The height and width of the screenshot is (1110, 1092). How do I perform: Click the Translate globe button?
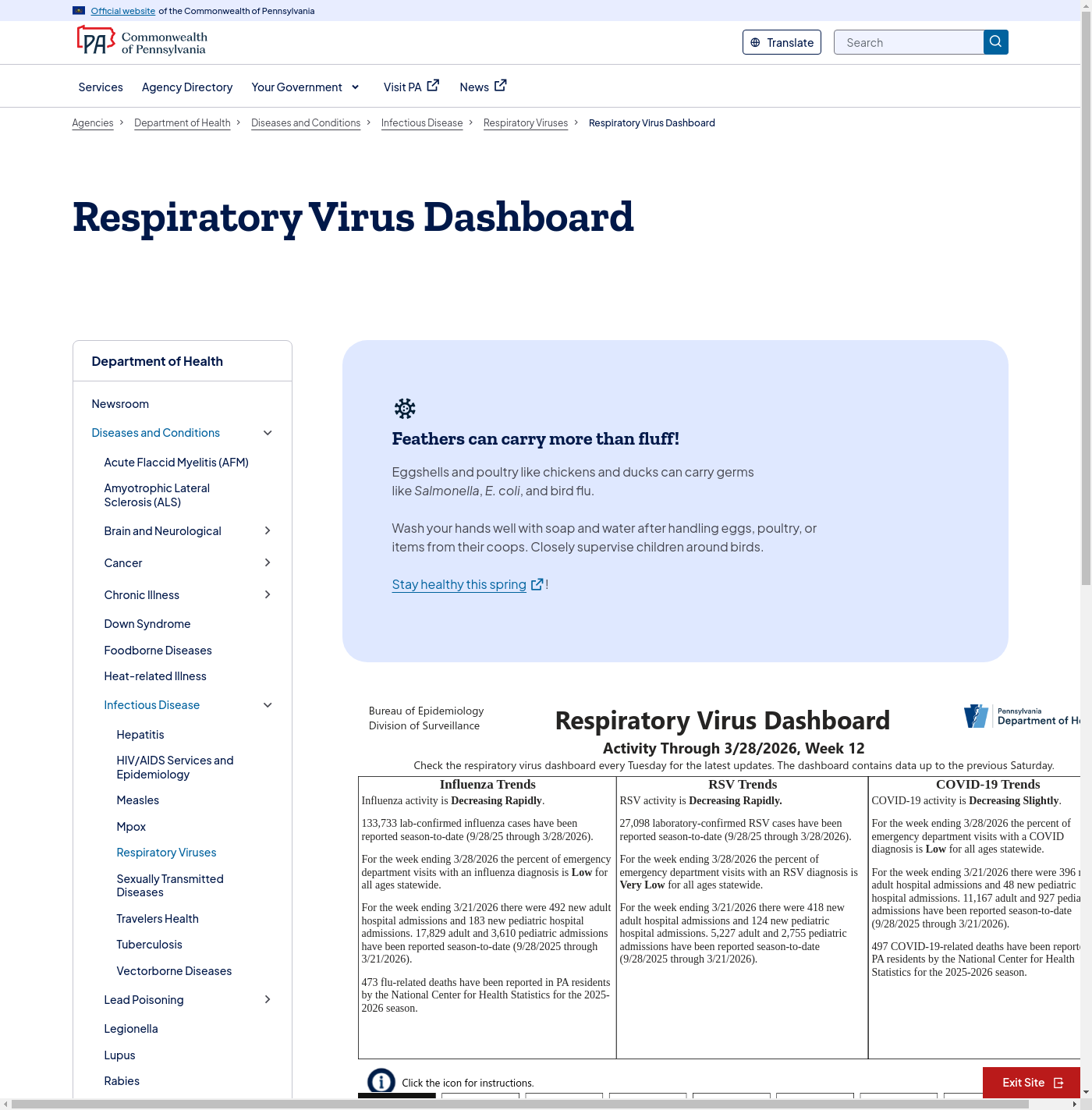pyautogui.click(x=782, y=42)
